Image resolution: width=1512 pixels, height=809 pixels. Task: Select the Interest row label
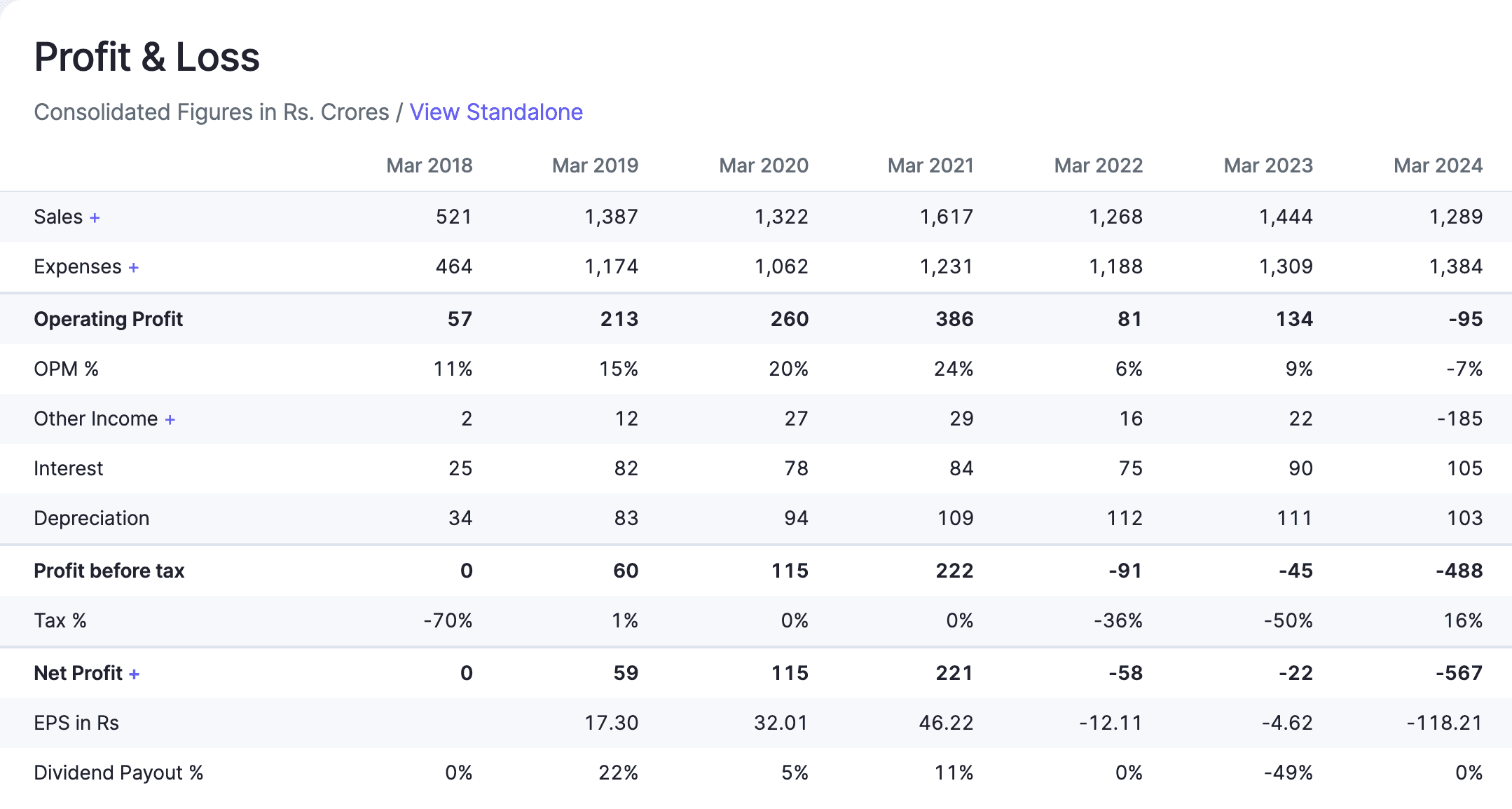[x=68, y=468]
